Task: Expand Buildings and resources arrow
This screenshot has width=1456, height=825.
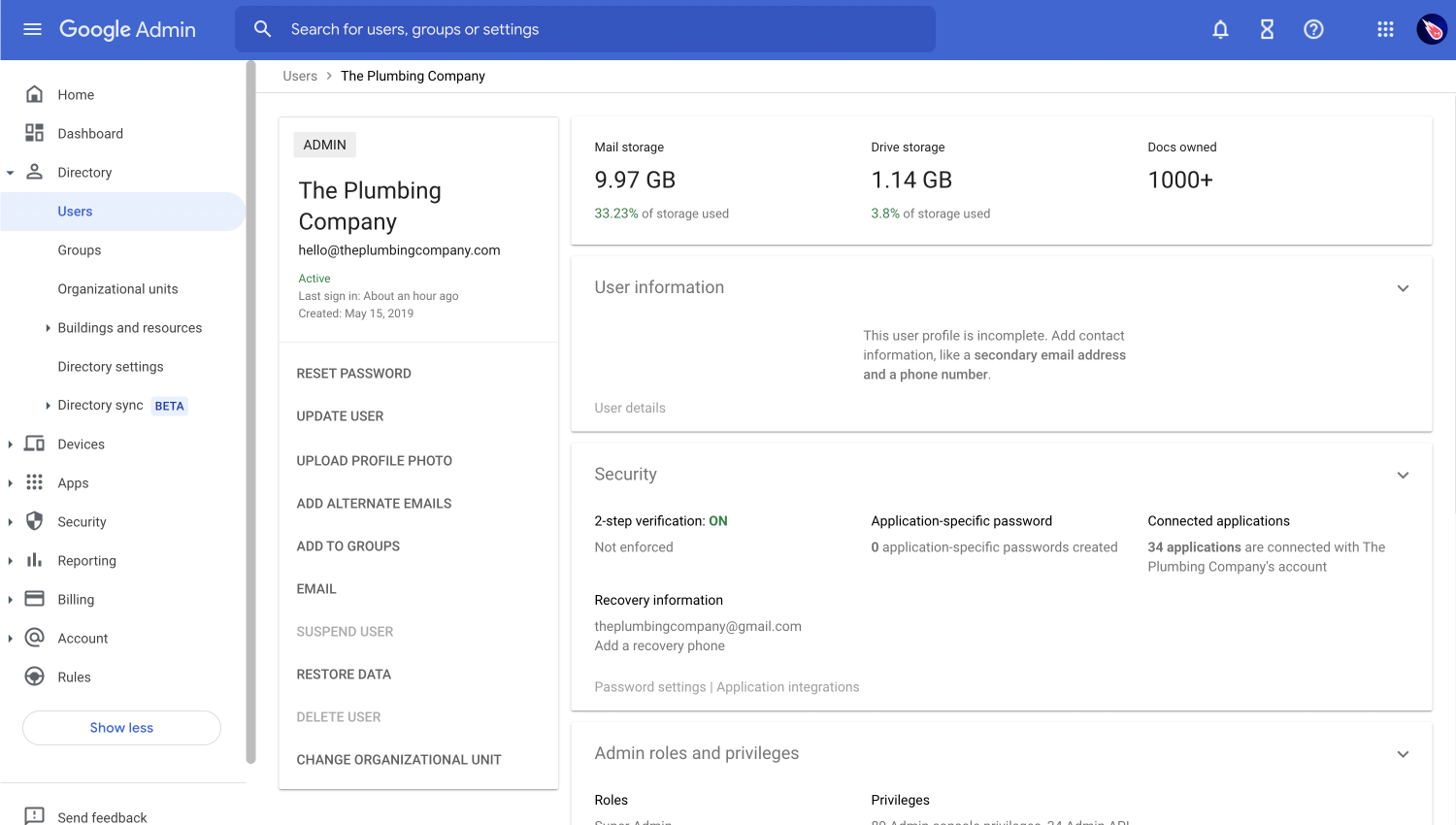Action: [48, 328]
